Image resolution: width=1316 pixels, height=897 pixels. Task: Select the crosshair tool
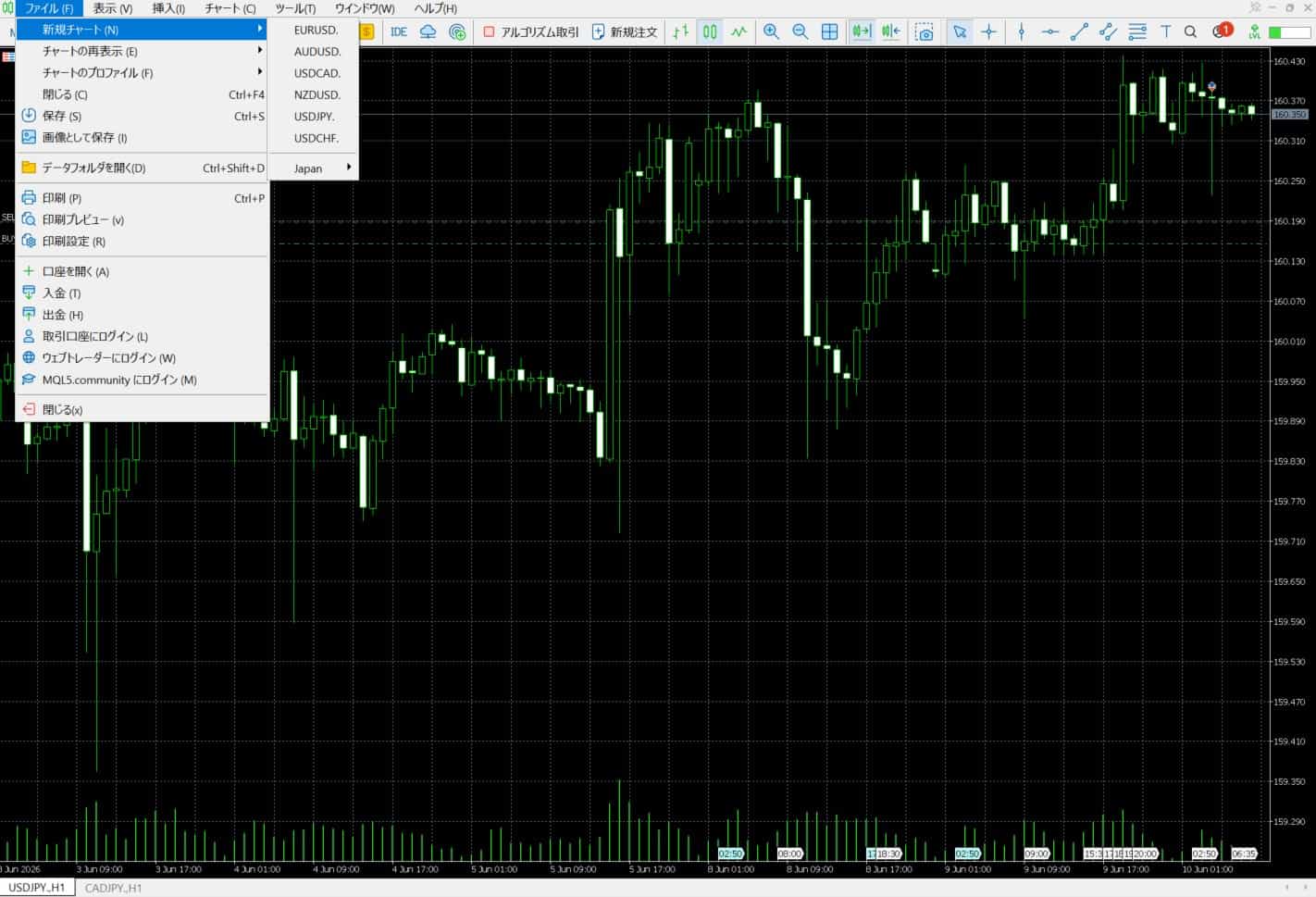[x=989, y=31]
